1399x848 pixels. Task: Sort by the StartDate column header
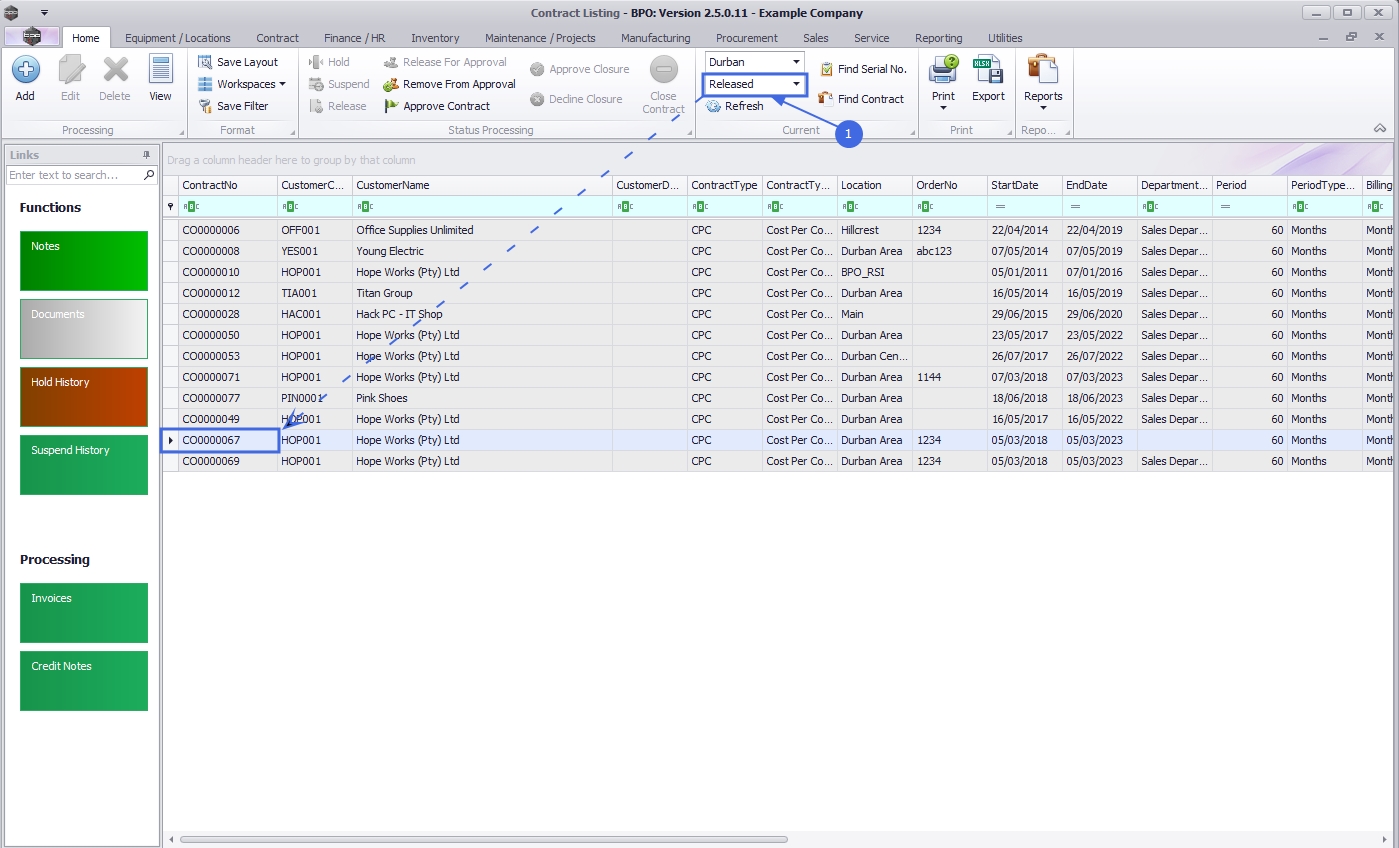[x=1025, y=185]
